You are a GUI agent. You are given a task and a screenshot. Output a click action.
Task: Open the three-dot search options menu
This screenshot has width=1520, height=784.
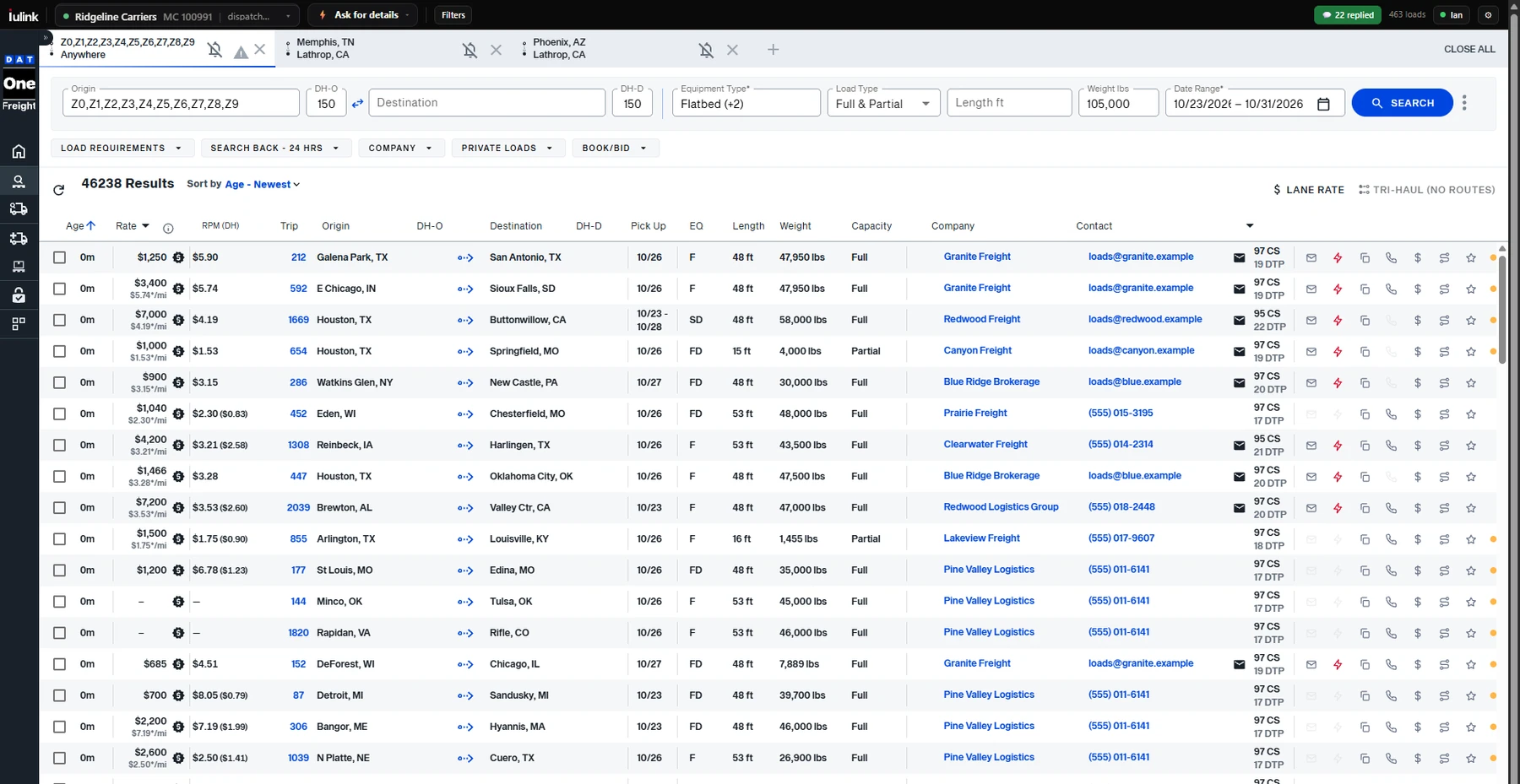pos(1464,103)
